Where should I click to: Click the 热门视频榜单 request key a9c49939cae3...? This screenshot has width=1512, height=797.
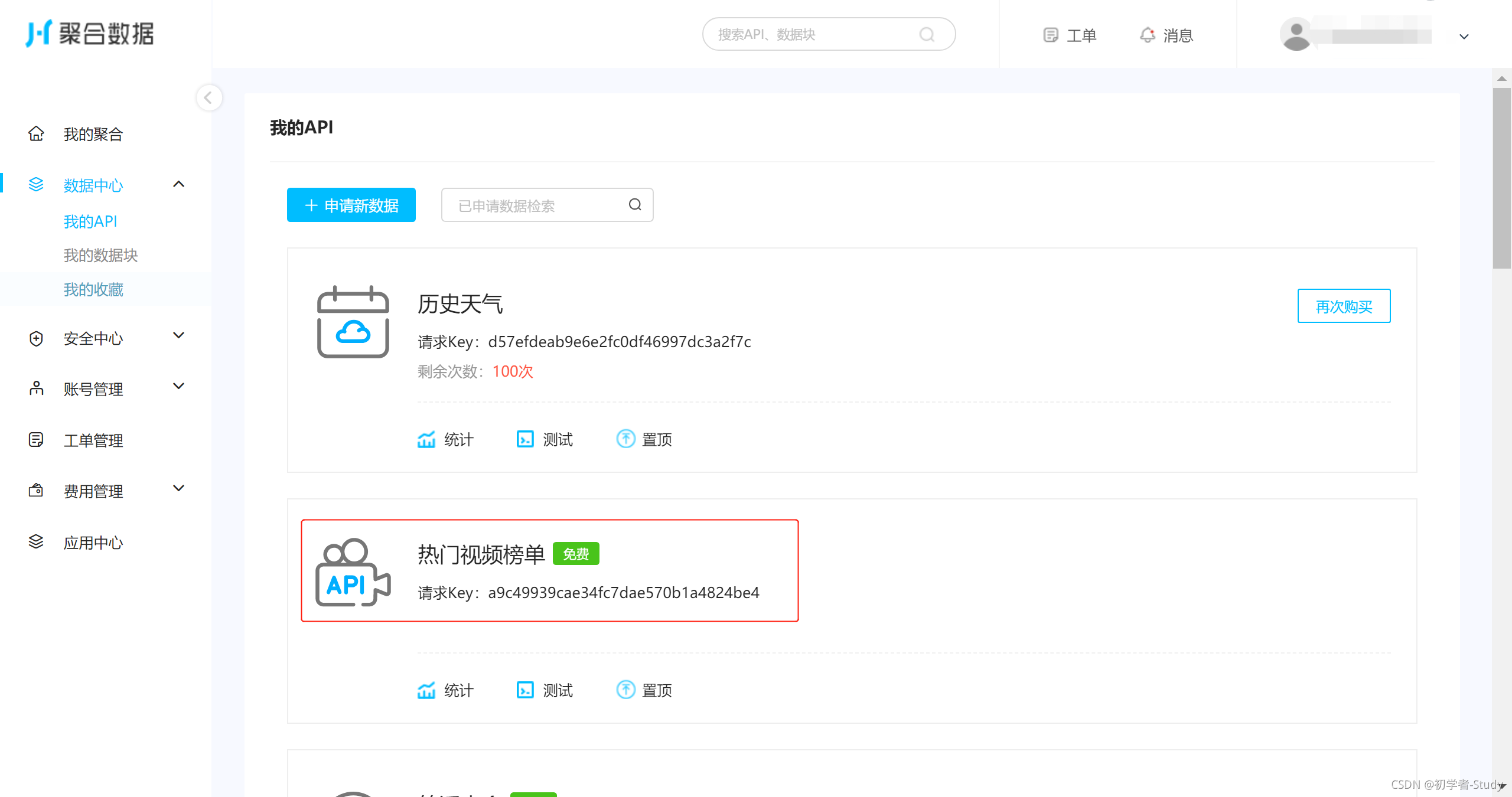(624, 592)
